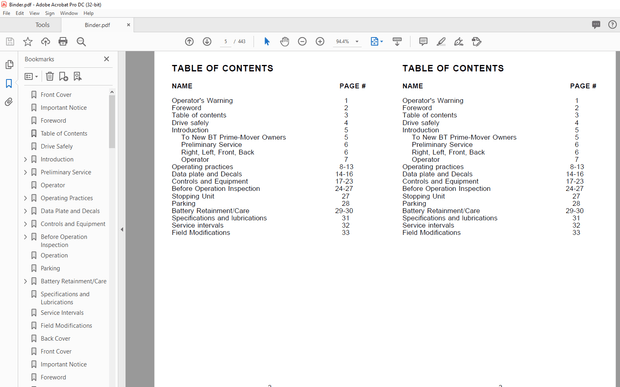Select the Highlight text pen tool
The width and height of the screenshot is (620, 387).
441,42
